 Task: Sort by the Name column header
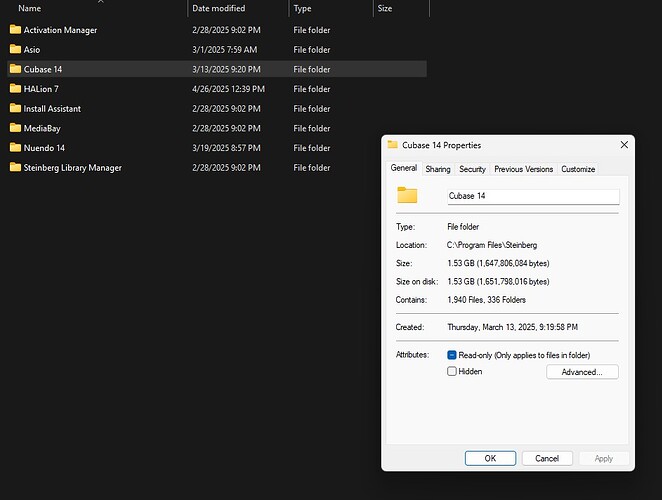point(30,8)
